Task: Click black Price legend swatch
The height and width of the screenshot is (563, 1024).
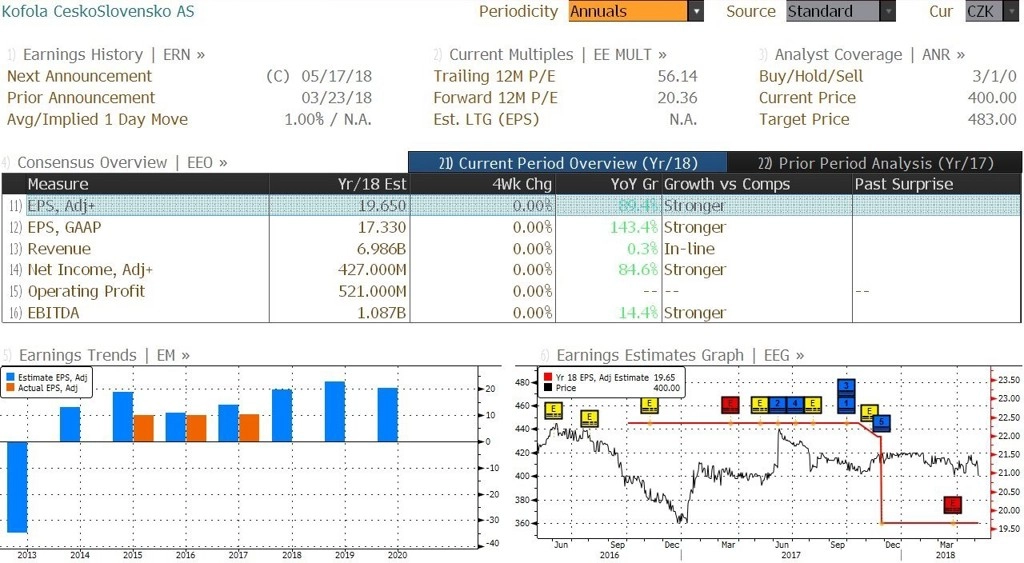Action: tap(548, 388)
